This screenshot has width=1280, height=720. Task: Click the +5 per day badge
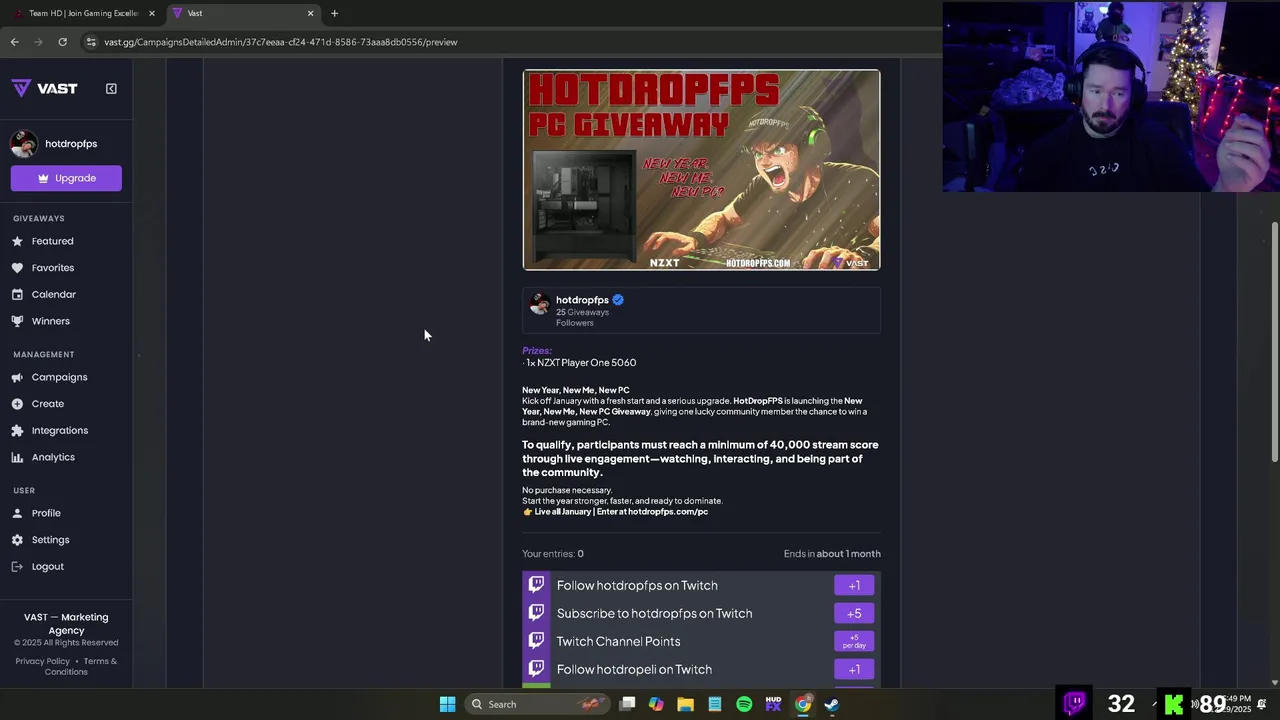pos(854,641)
